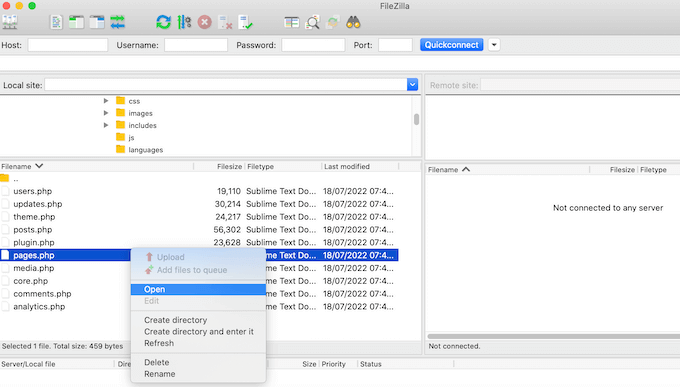Select the languages folder in tree
This screenshot has width=680, height=387.
[x=140, y=150]
